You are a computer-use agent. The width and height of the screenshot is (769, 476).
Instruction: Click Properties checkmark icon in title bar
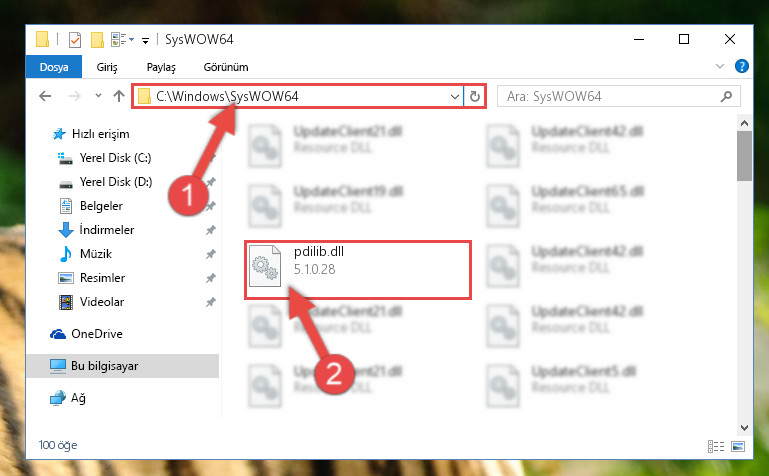click(75, 39)
